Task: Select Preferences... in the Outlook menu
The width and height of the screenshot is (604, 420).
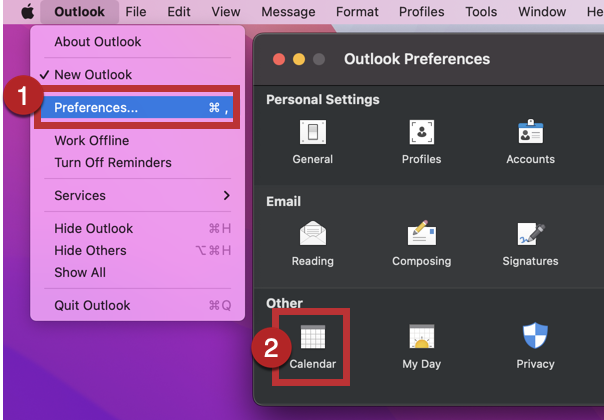Action: [x=138, y=108]
